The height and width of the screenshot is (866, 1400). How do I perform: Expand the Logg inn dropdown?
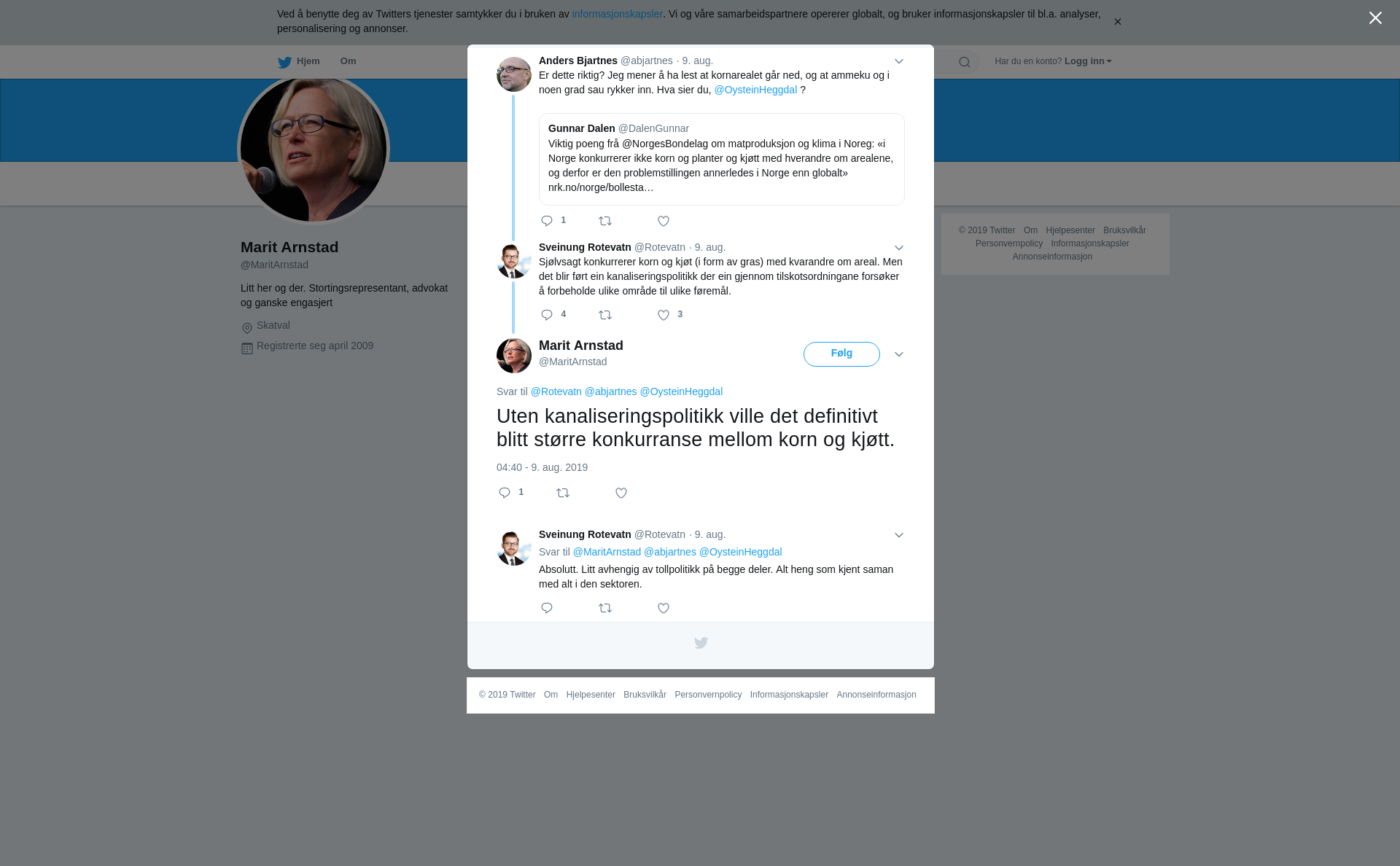point(1088,61)
